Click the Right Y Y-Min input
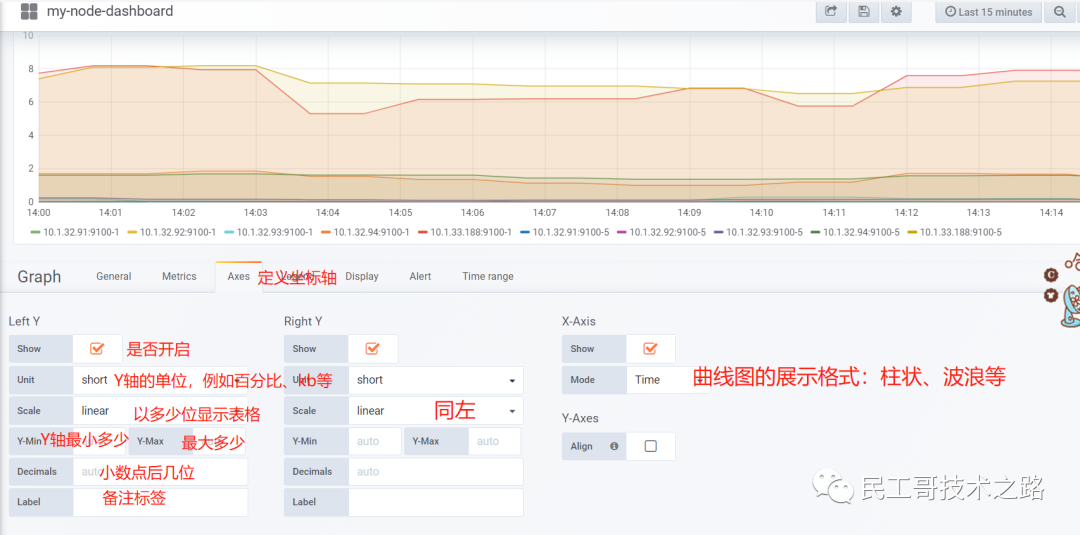This screenshot has height=535, width=1080. coord(375,441)
